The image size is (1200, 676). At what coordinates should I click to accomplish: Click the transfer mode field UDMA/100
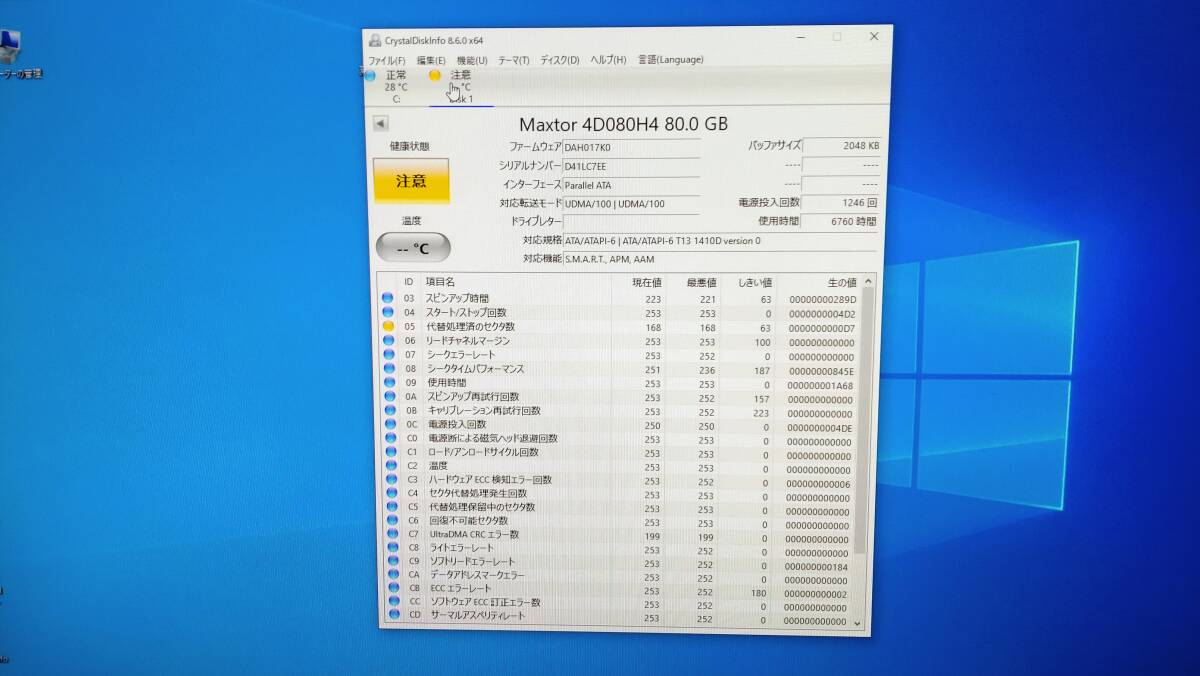631,203
